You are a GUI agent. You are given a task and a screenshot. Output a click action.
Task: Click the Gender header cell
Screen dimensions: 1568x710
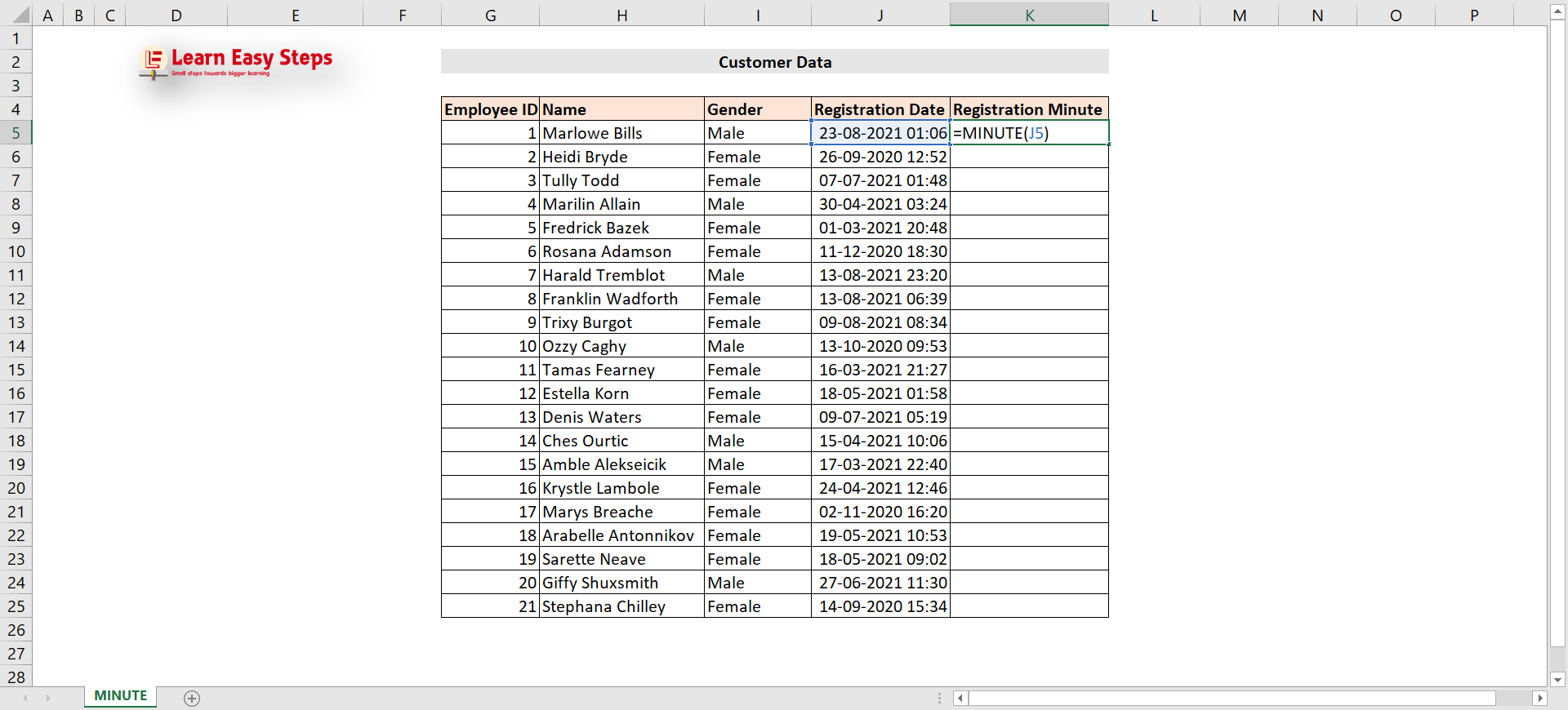pos(758,109)
